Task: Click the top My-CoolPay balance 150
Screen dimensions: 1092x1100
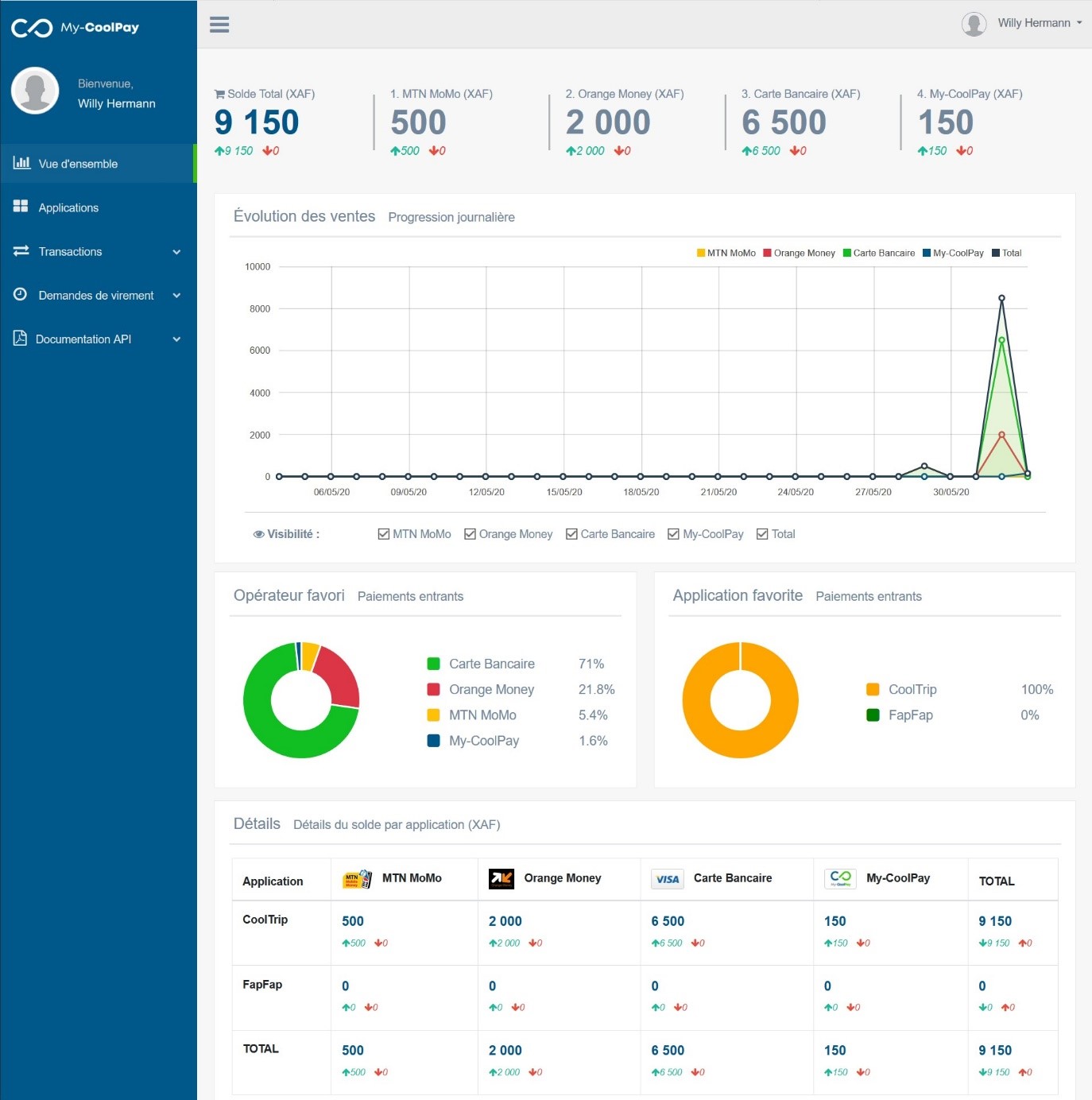Action: (946, 122)
